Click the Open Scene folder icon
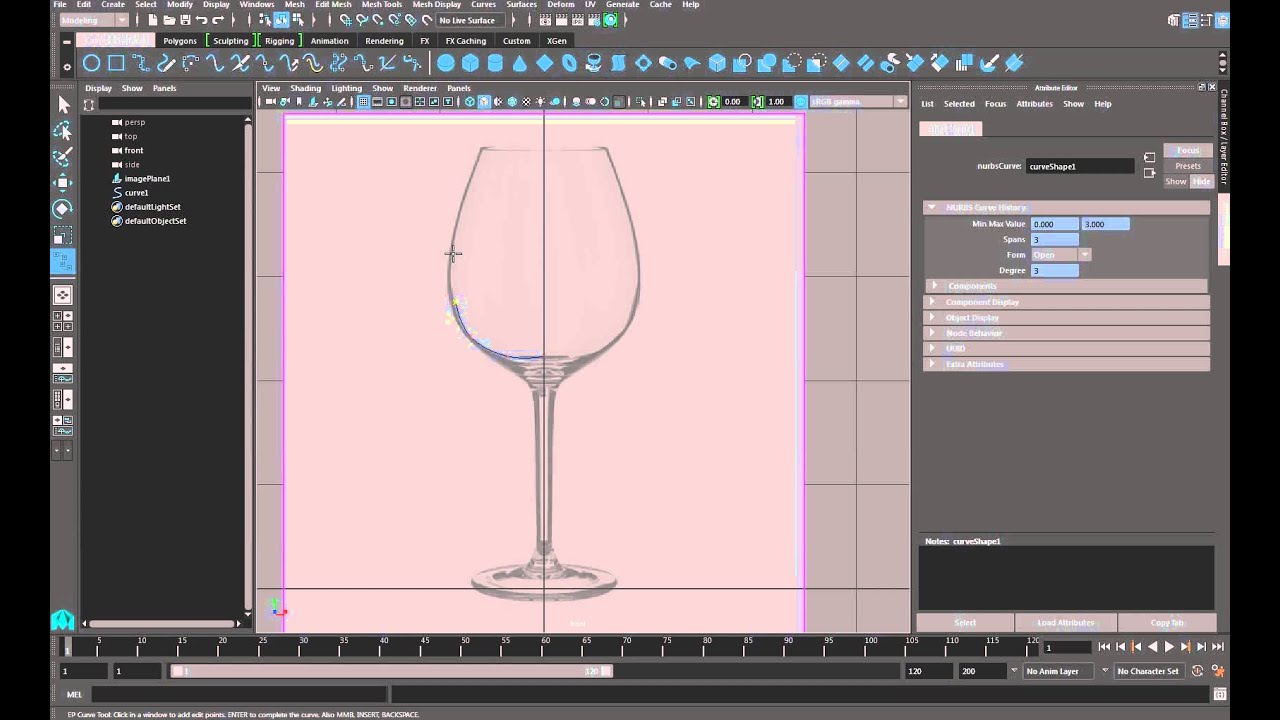 coord(169,20)
